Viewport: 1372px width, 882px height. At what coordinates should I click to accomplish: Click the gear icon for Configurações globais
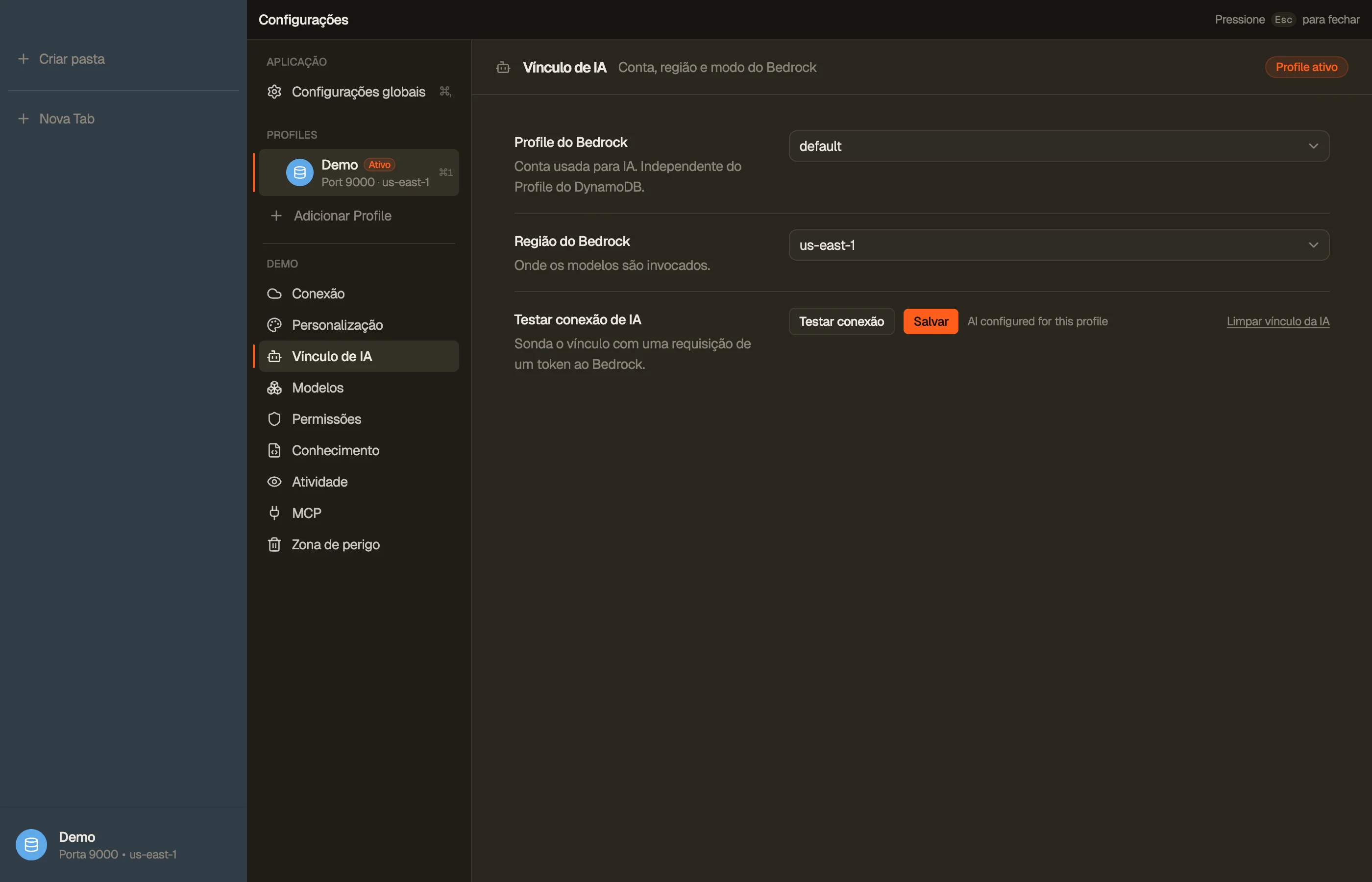(x=274, y=92)
